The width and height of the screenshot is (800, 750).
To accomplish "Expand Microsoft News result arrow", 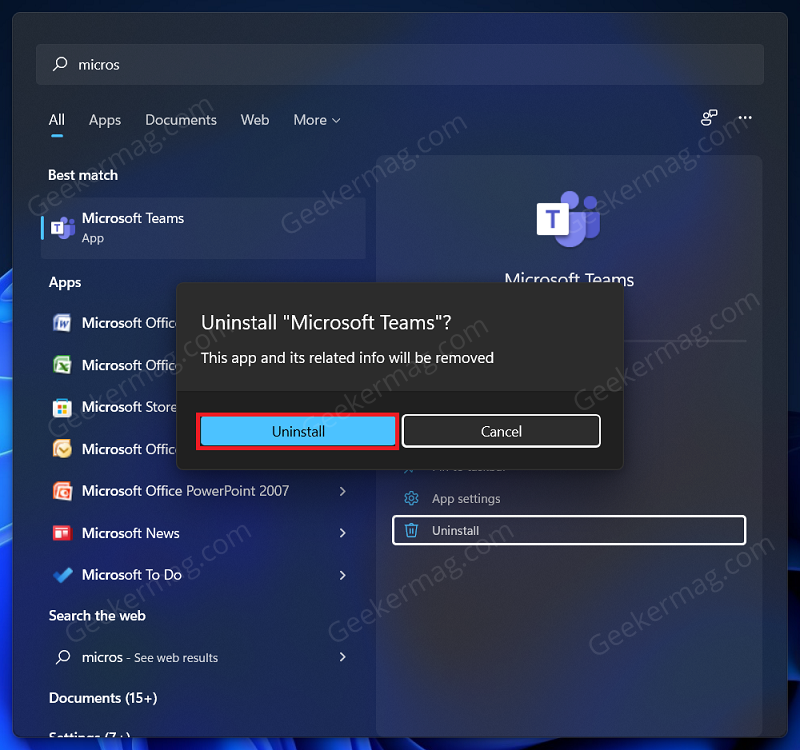I will (x=342, y=533).
